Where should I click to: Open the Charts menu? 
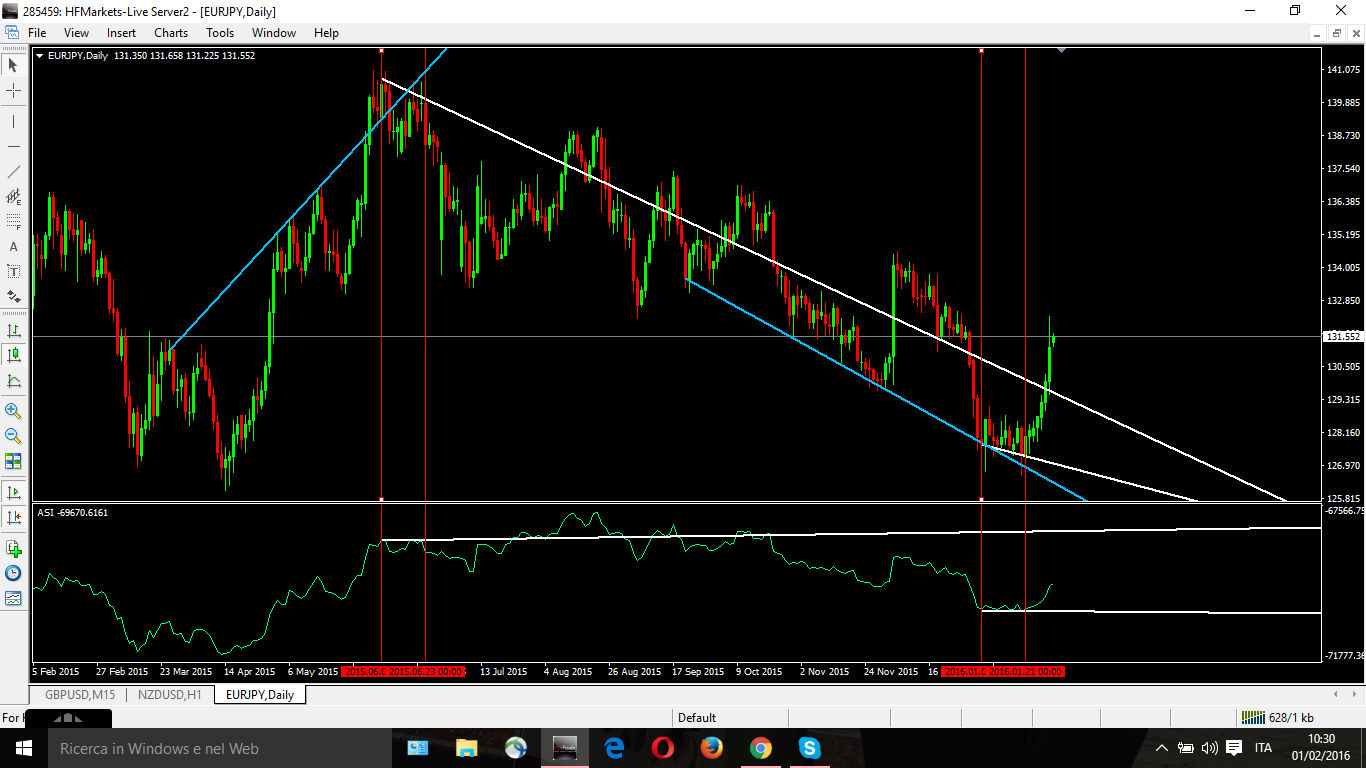[x=171, y=33]
